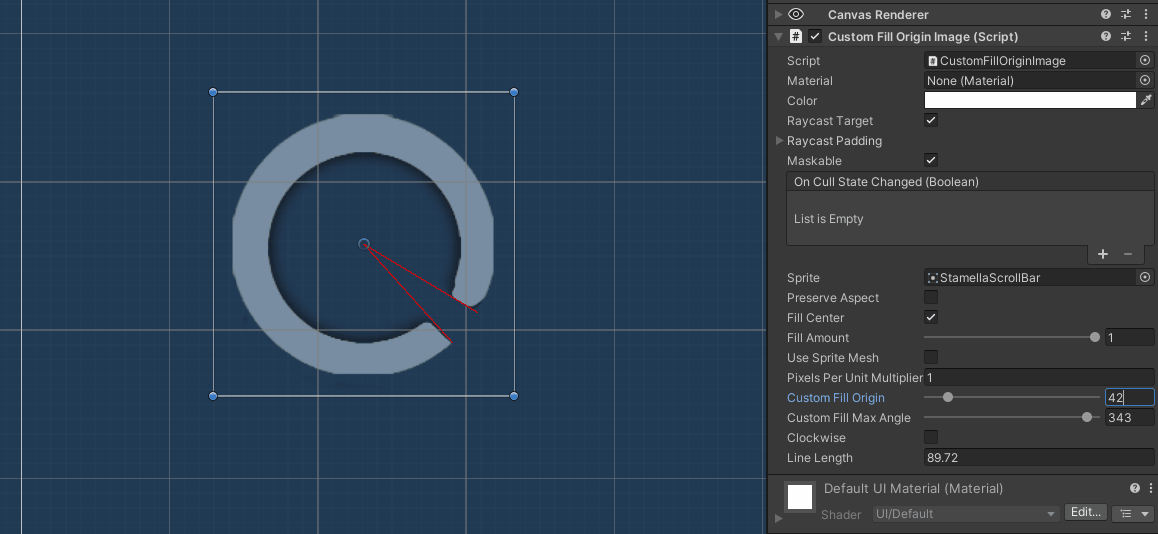Click the Canvas Renderer eye icon
The height and width of the screenshot is (534, 1158).
[x=795, y=14]
